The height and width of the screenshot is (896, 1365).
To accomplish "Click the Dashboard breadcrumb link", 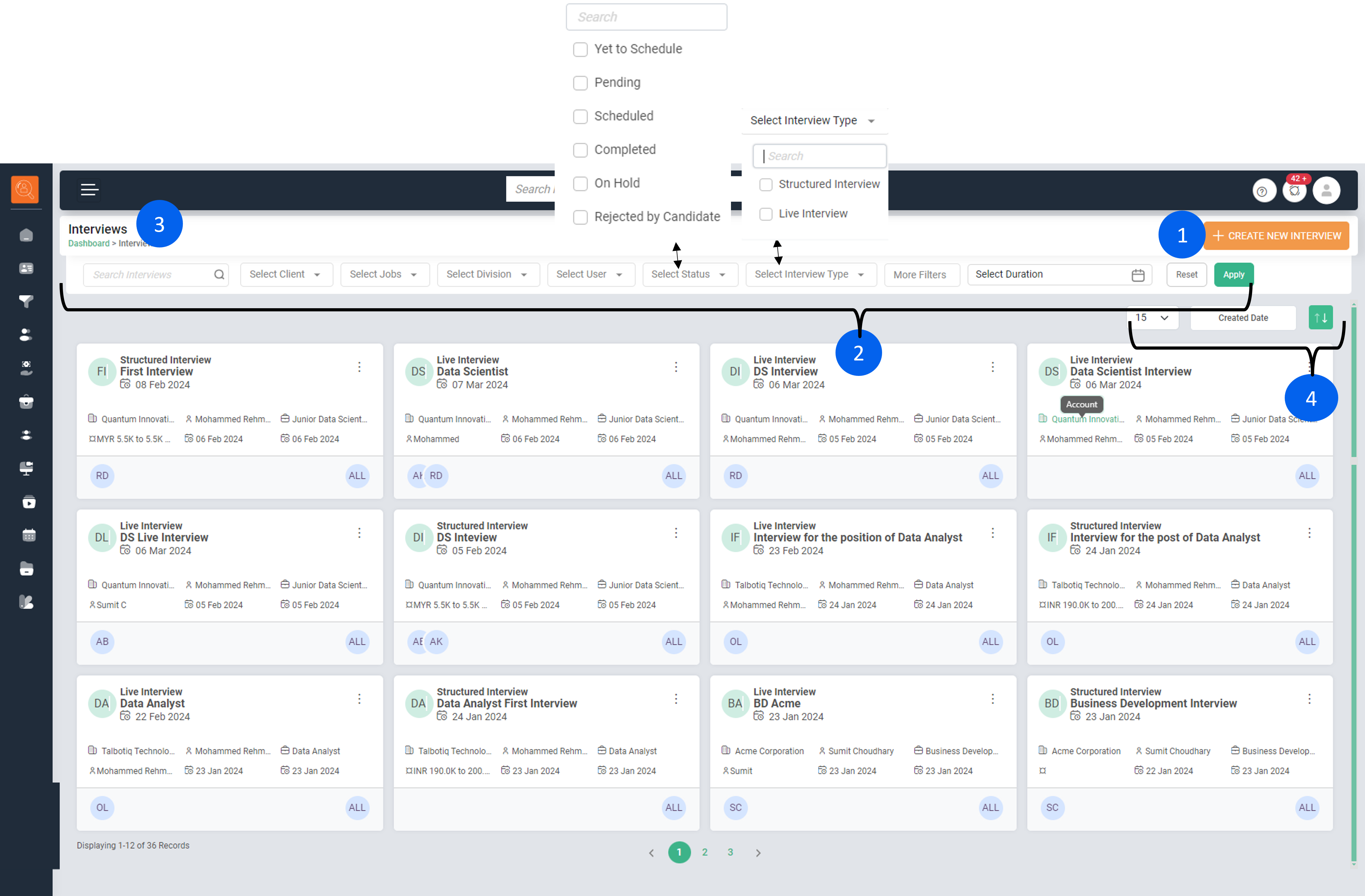I will coord(88,243).
